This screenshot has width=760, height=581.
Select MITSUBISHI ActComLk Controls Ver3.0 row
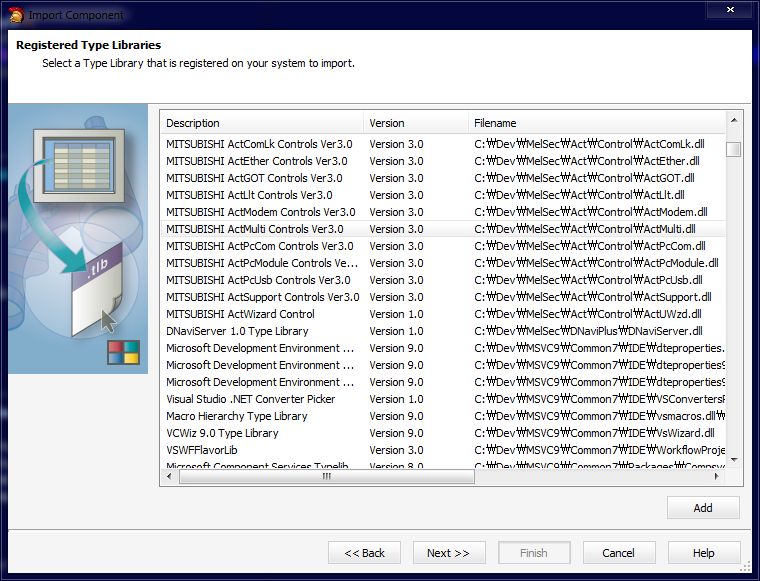tap(259, 144)
